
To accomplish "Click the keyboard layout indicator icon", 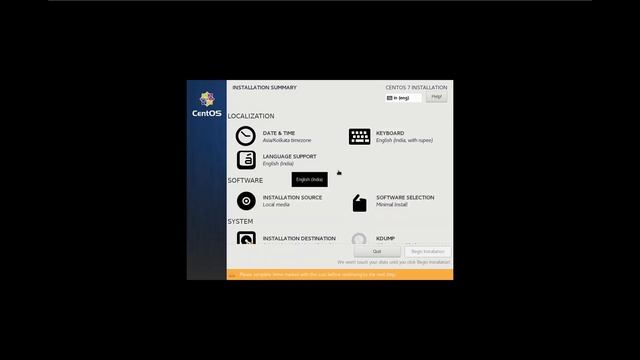I will pos(389,98).
